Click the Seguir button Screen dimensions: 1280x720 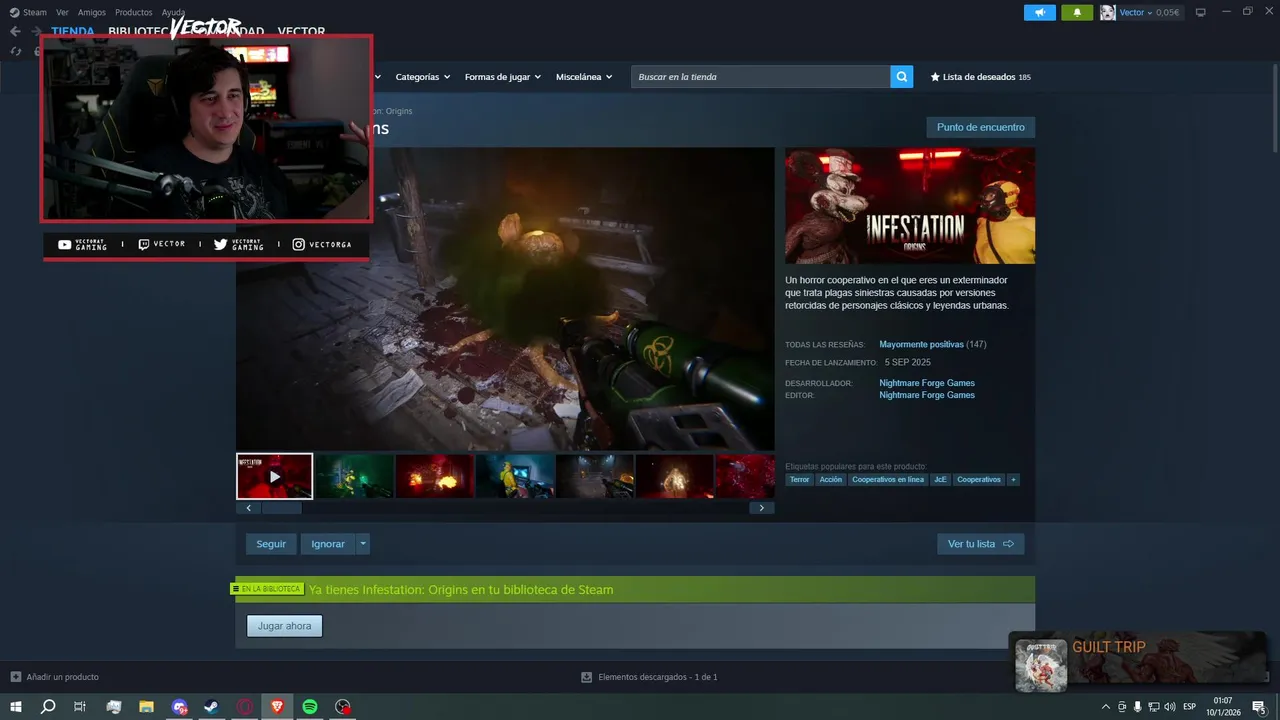click(271, 544)
